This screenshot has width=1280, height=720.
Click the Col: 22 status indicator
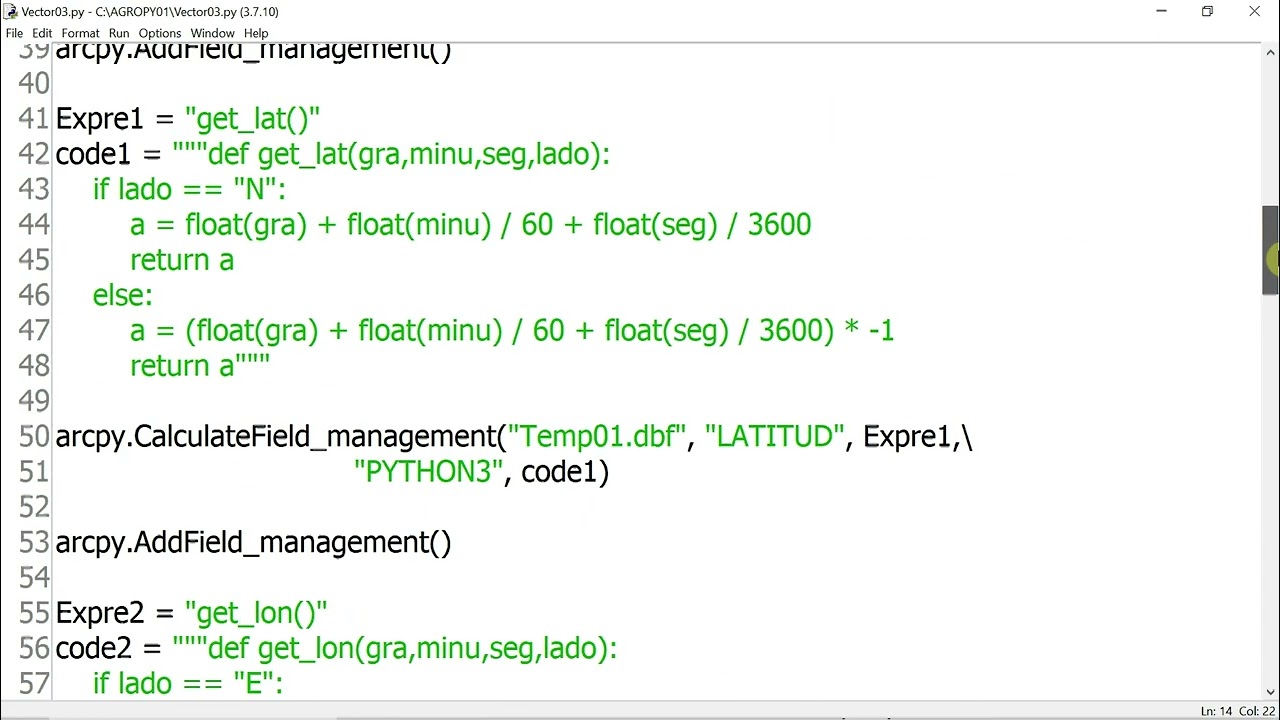pos(1256,711)
